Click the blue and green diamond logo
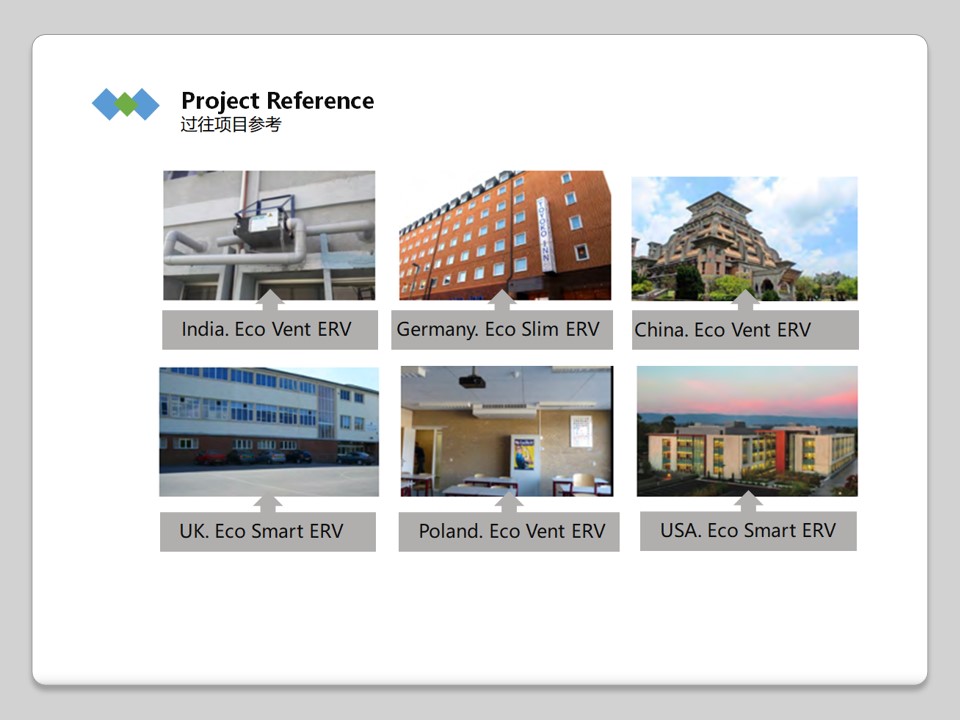 click(126, 104)
